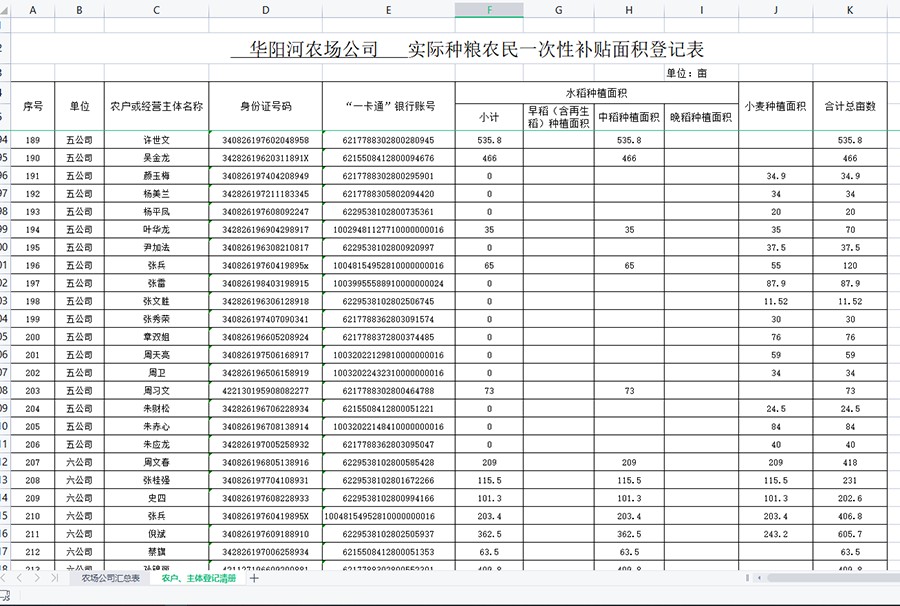Image resolution: width=900 pixels, height=606 pixels.
Task: Add a new sheet with plus button
Action: (254, 578)
